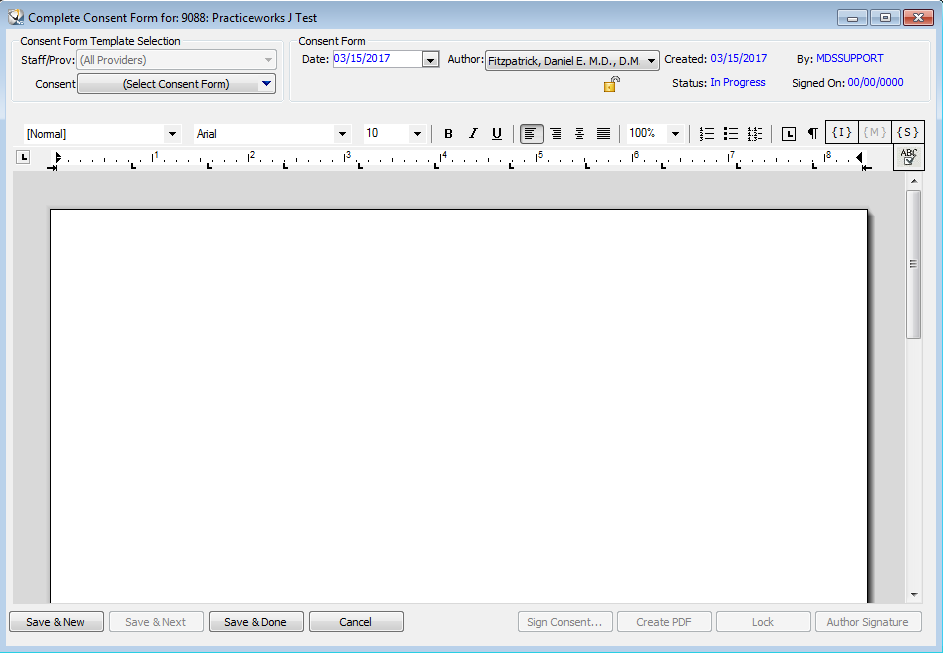Click into the Date text field
The image size is (943, 653).
[x=378, y=59]
